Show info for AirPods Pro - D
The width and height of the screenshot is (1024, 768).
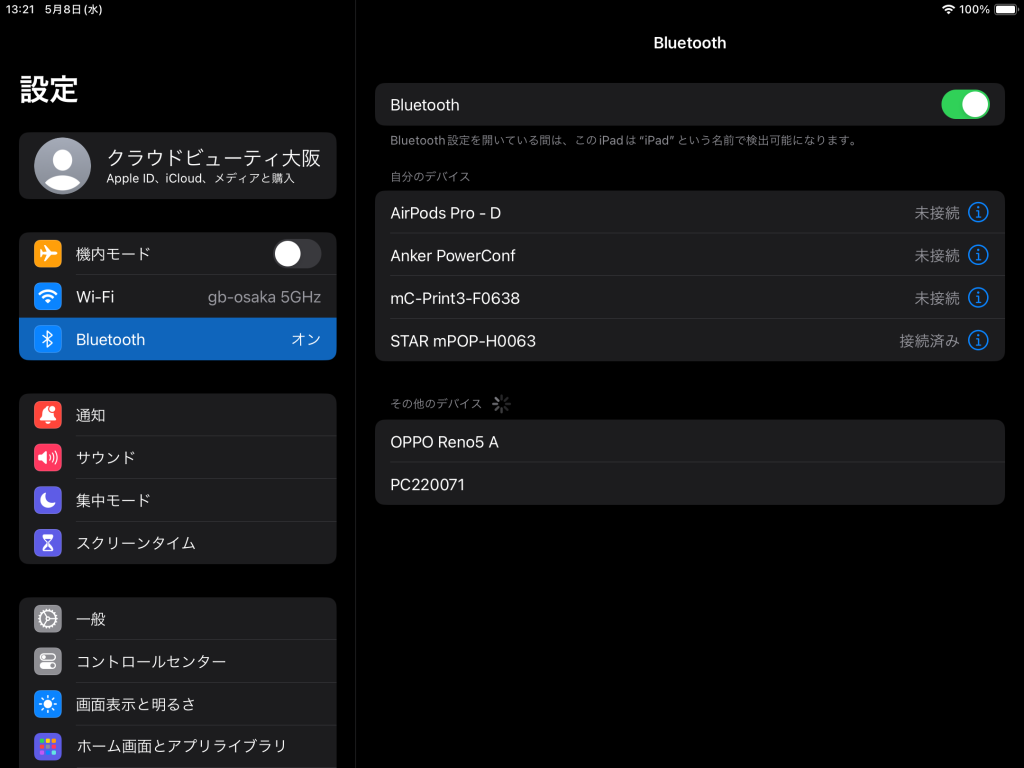[x=978, y=212]
